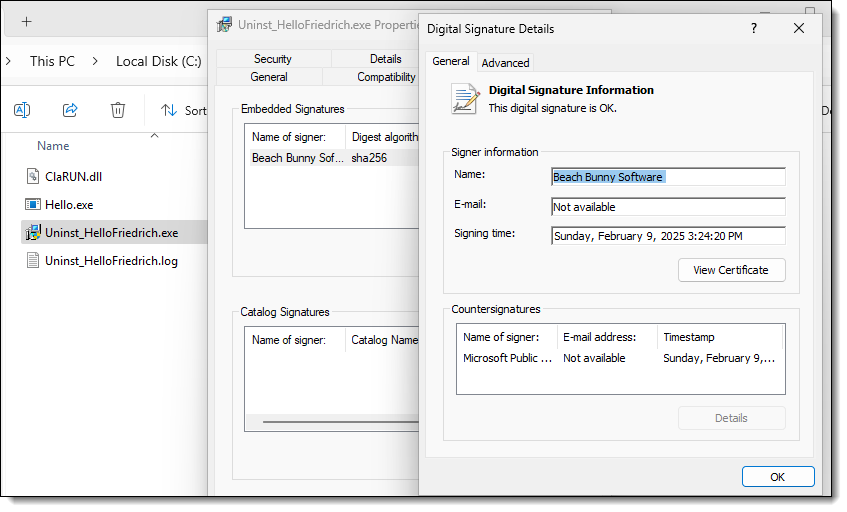Image resolution: width=847 pixels, height=512 pixels.
Task: Click the View Certificate button
Action: [x=731, y=270]
